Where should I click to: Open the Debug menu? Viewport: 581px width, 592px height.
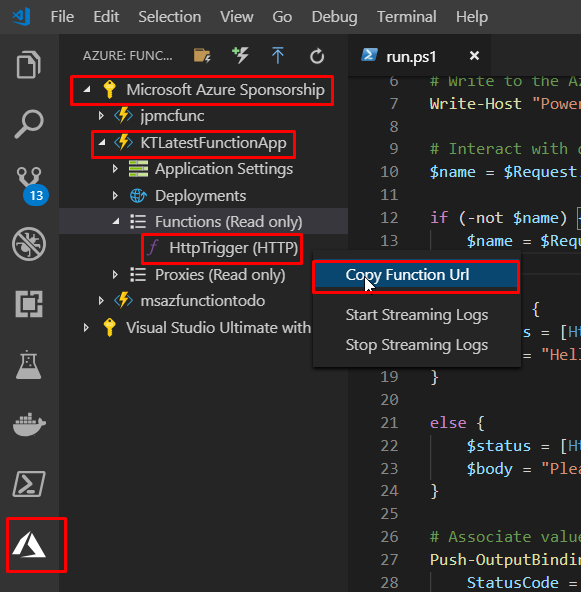point(334,17)
